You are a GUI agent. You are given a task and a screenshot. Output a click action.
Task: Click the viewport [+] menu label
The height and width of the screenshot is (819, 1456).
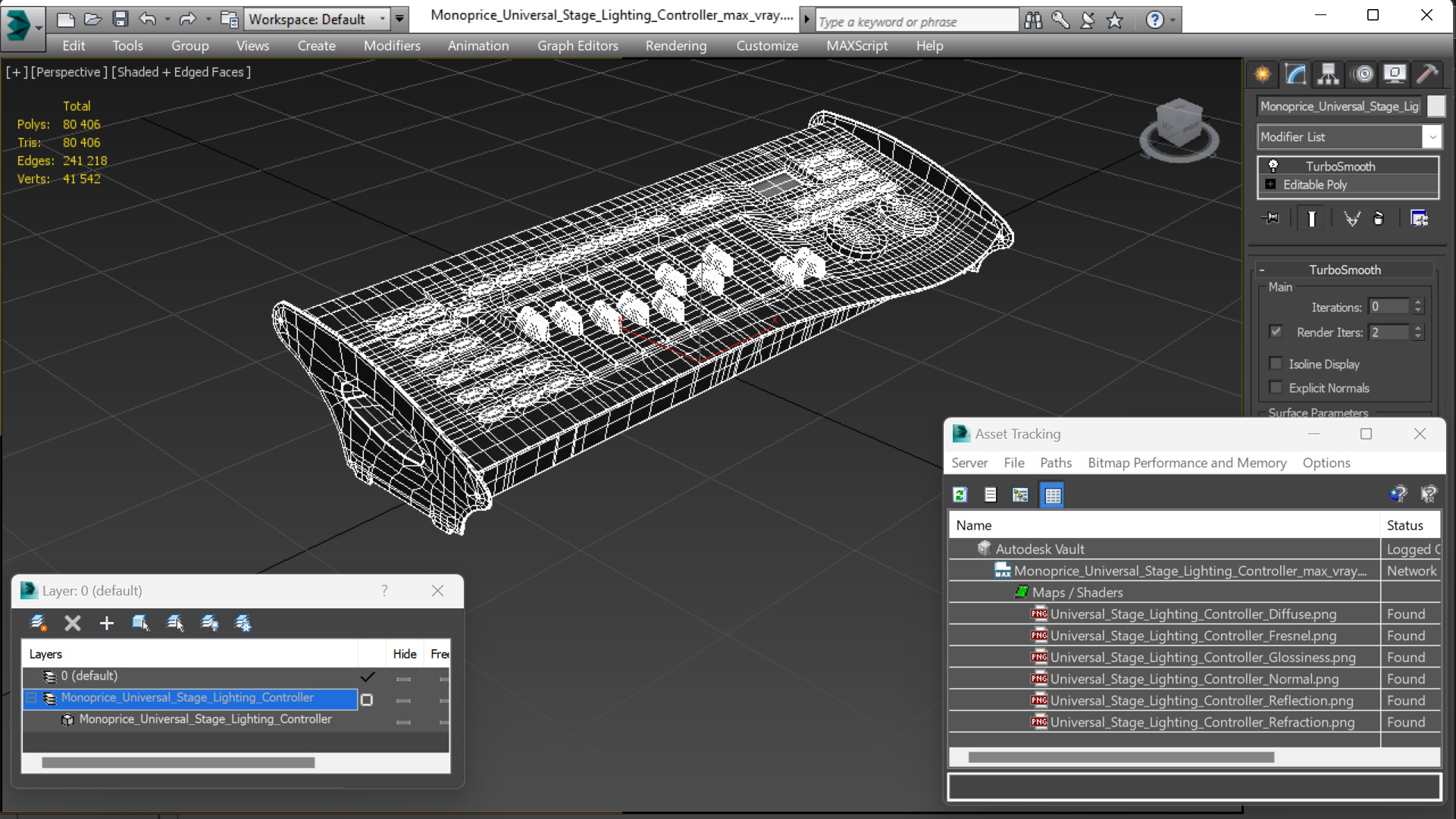17,72
